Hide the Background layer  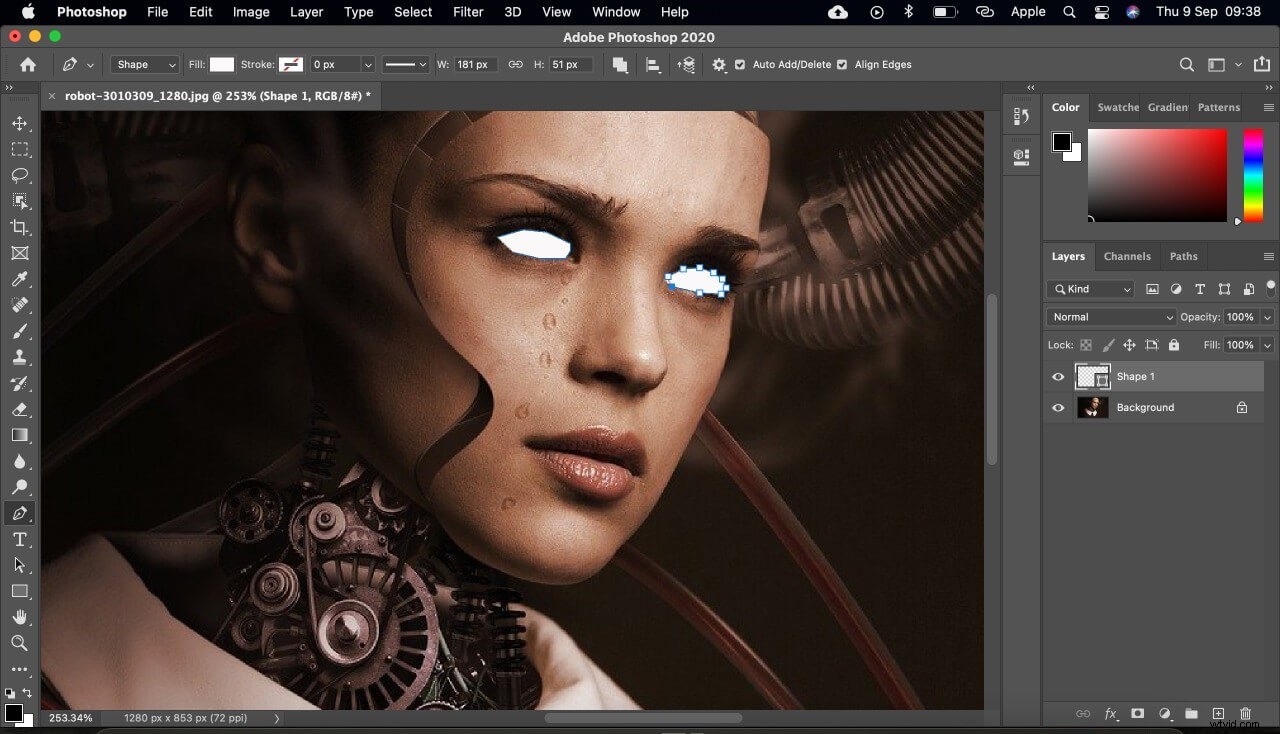click(1057, 407)
